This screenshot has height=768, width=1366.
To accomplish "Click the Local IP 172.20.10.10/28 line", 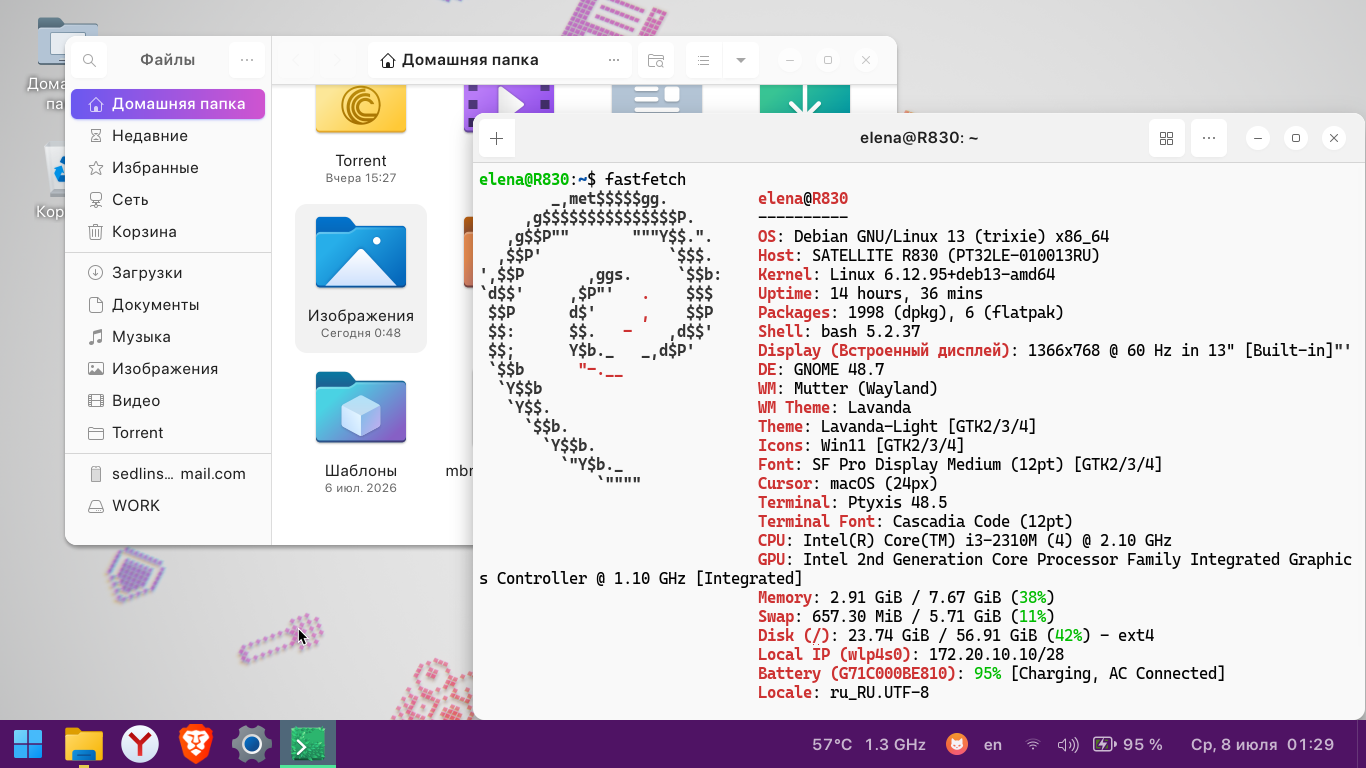I will (x=911, y=655).
